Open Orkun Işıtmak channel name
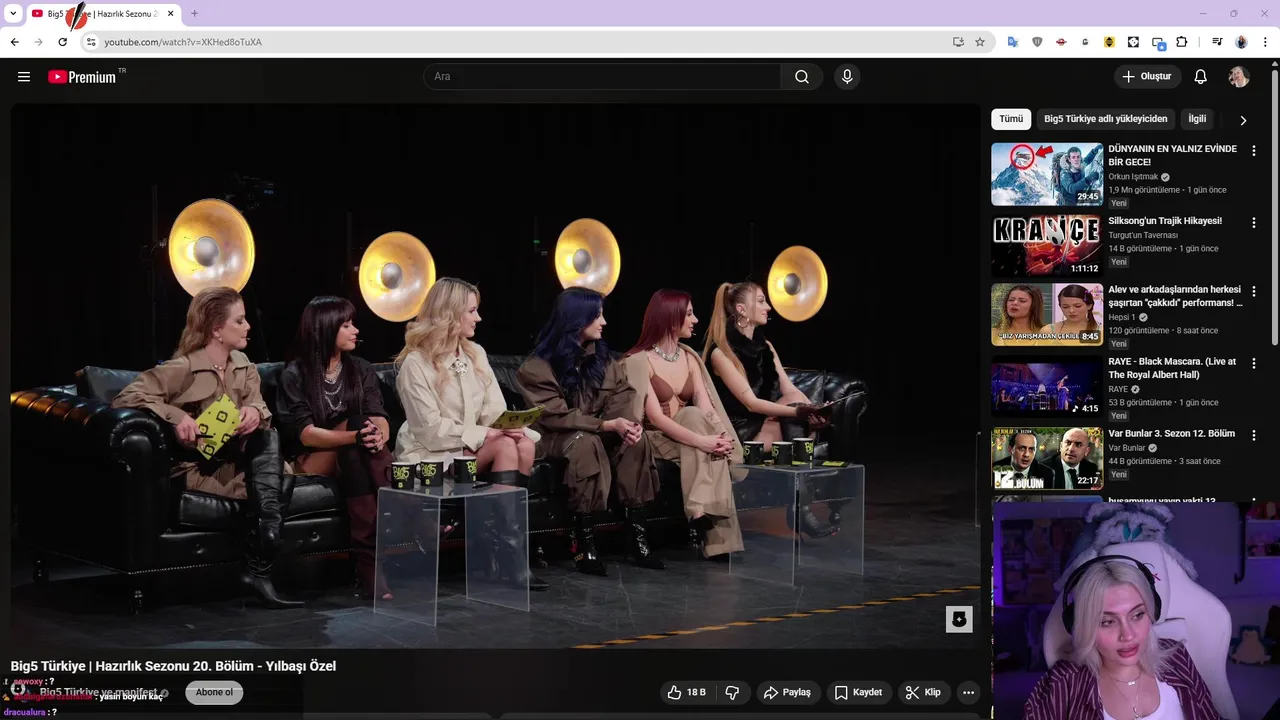 pyautogui.click(x=1133, y=177)
